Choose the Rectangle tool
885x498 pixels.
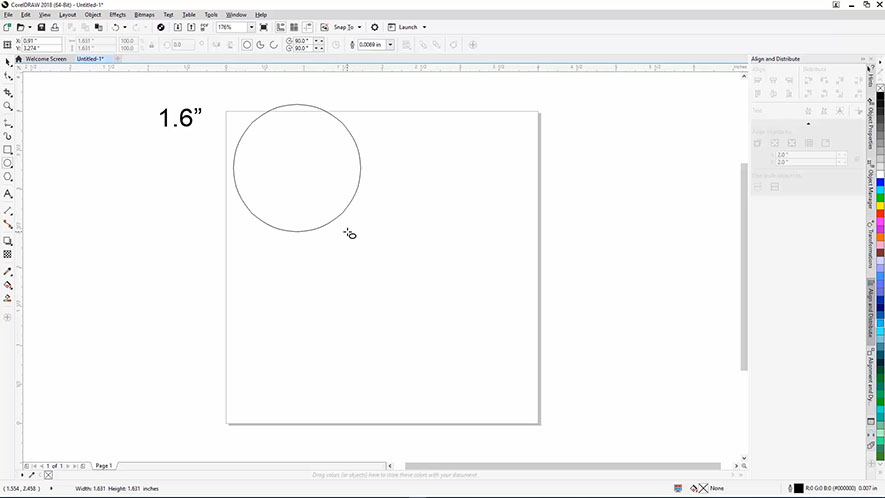8,149
